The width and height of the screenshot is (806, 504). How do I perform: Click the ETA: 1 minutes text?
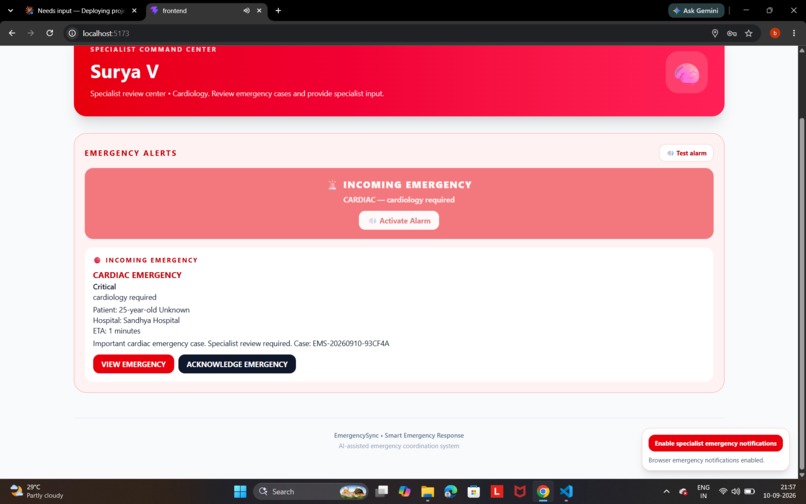[117, 331]
